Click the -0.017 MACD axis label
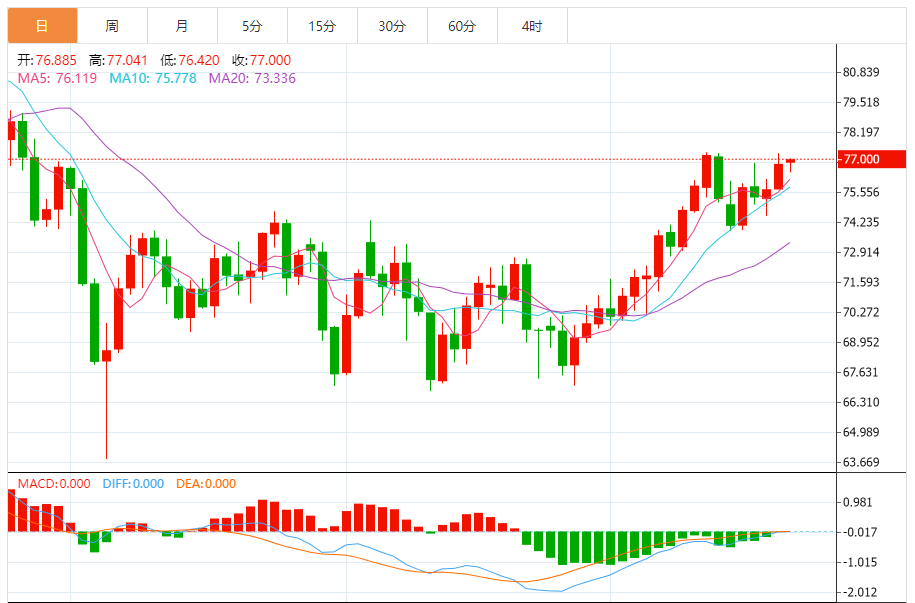915x603 pixels. [x=860, y=532]
